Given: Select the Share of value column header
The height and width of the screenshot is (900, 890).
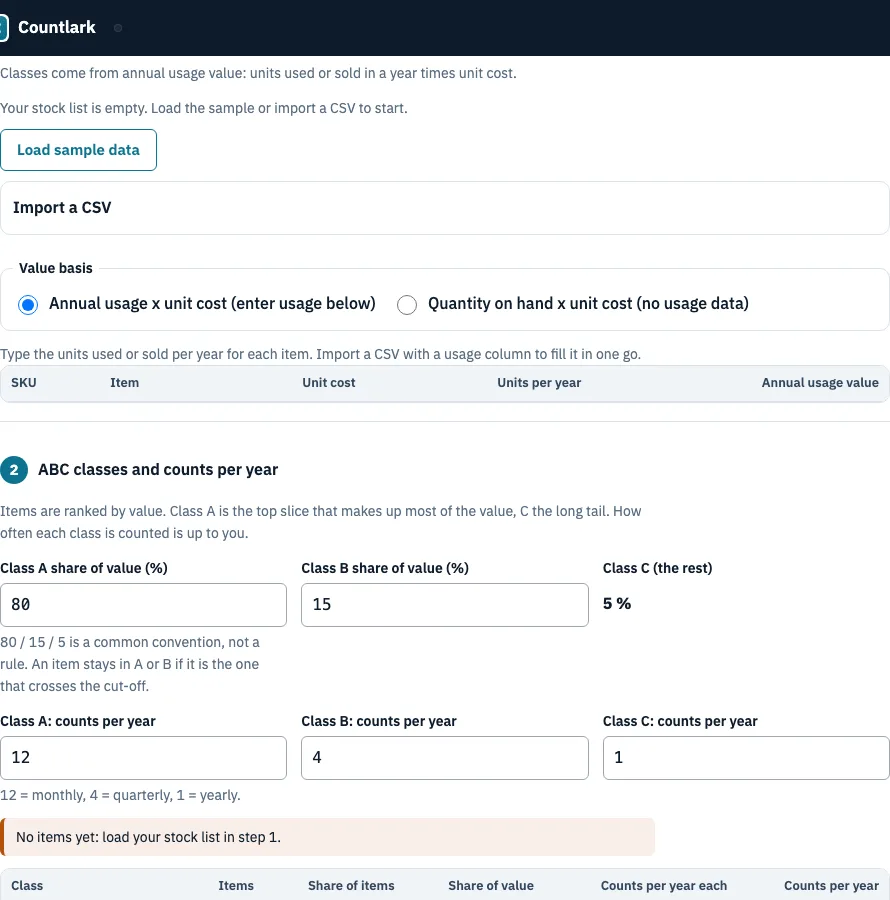Looking at the screenshot, I should pyautogui.click(x=491, y=886).
